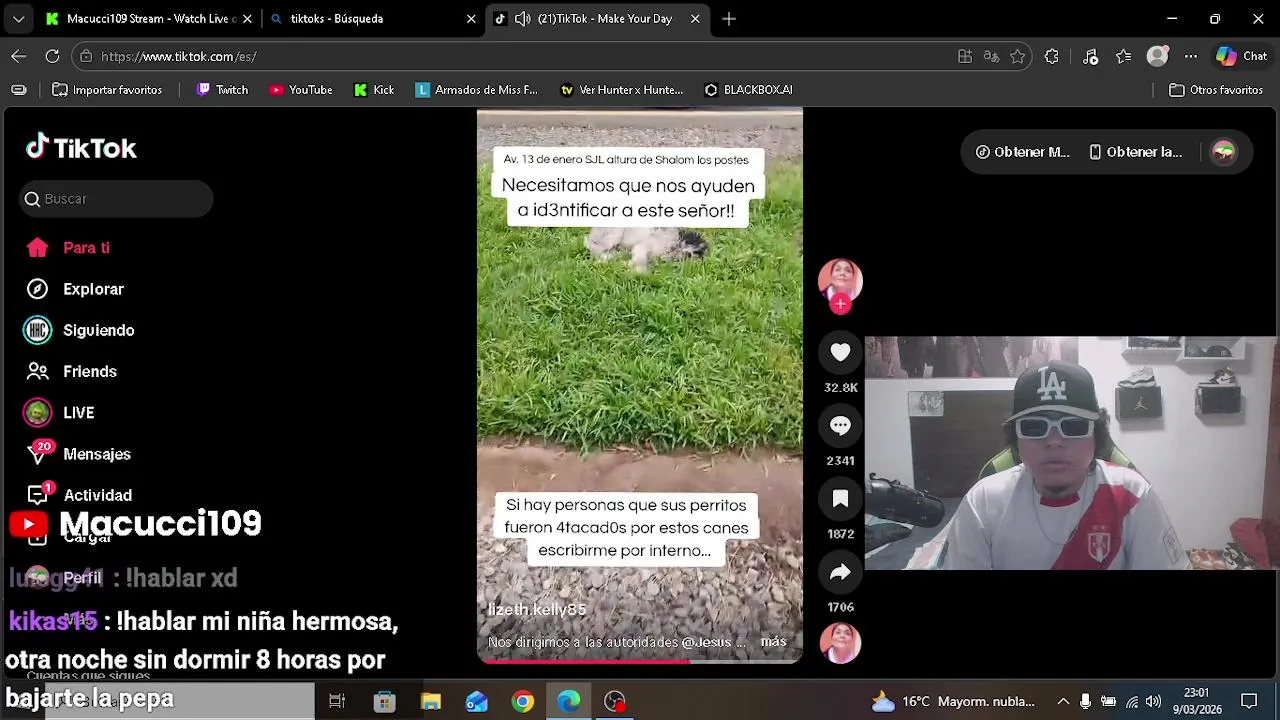Select Para ti in sidebar
This screenshot has width=1280, height=720.
[x=68, y=248]
